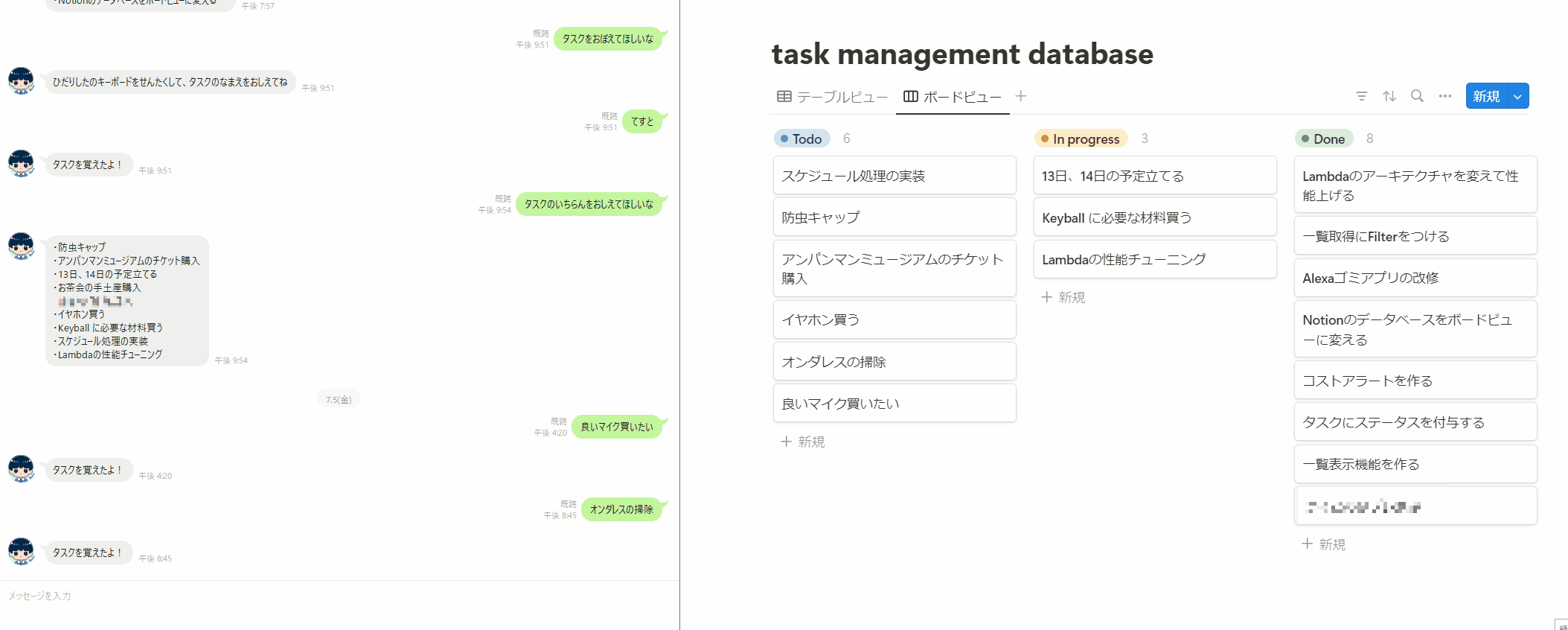This screenshot has height=630, width=1568.
Task: Click the ひだりしたのキーボード bot message
Action: coord(170,82)
